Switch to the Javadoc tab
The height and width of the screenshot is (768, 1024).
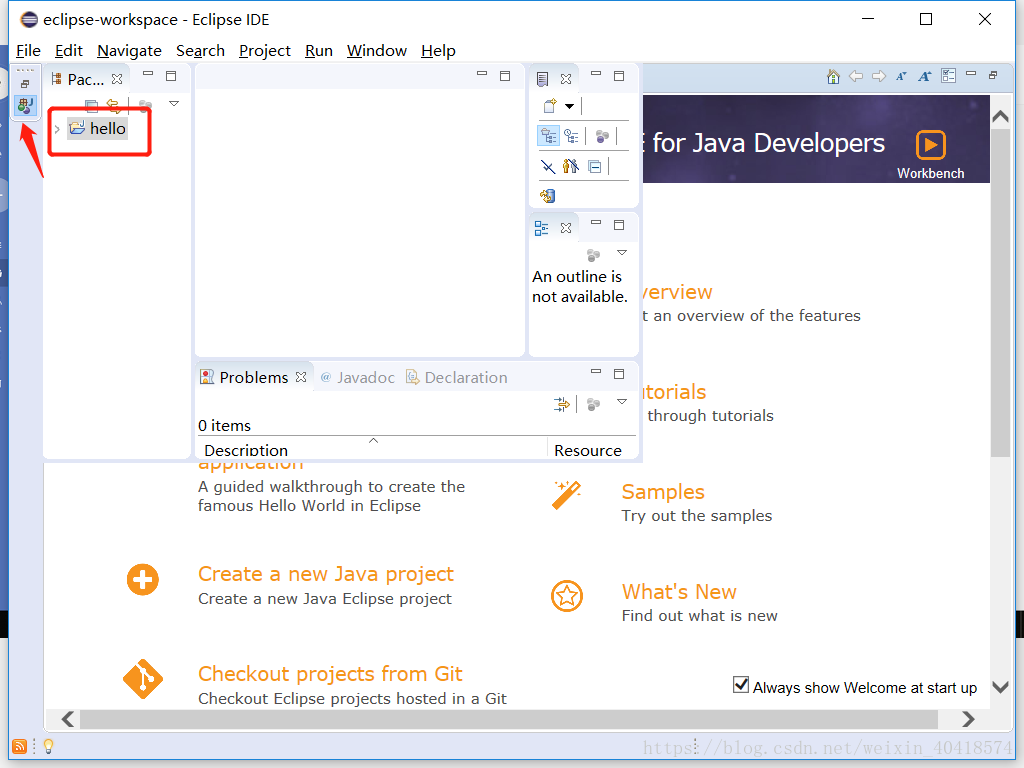point(358,377)
